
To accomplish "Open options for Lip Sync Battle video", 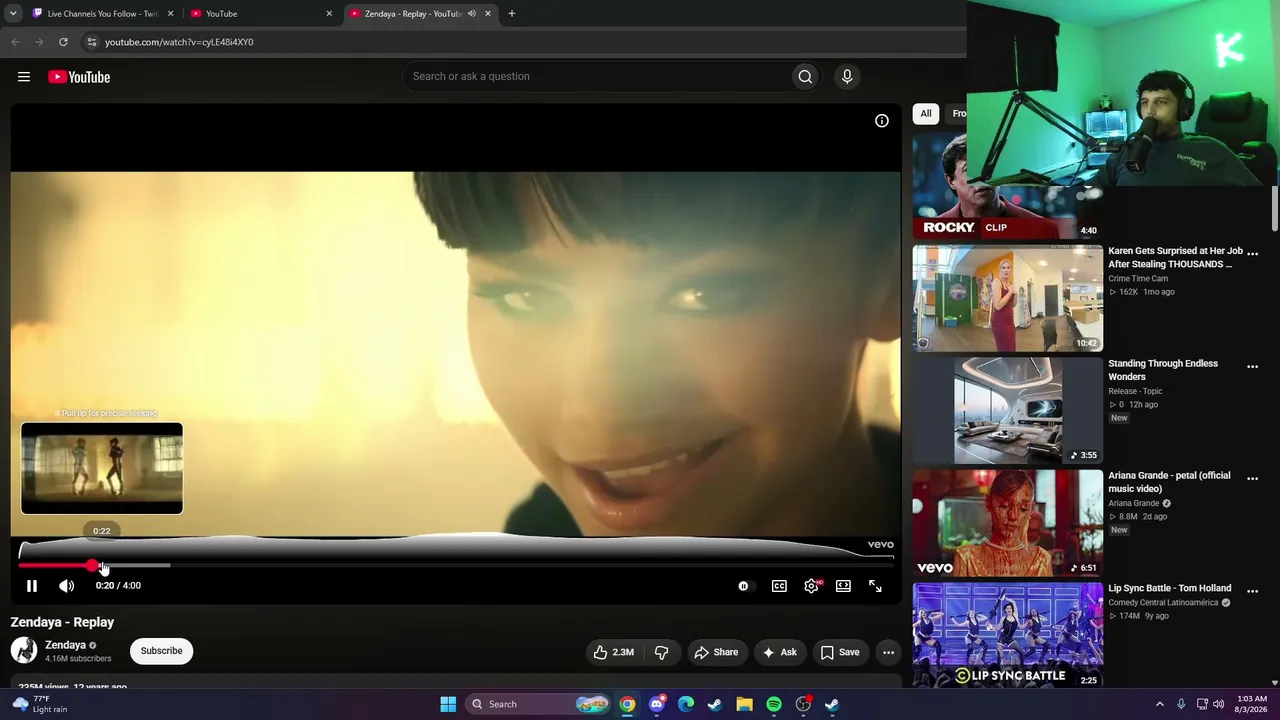I will [1252, 591].
